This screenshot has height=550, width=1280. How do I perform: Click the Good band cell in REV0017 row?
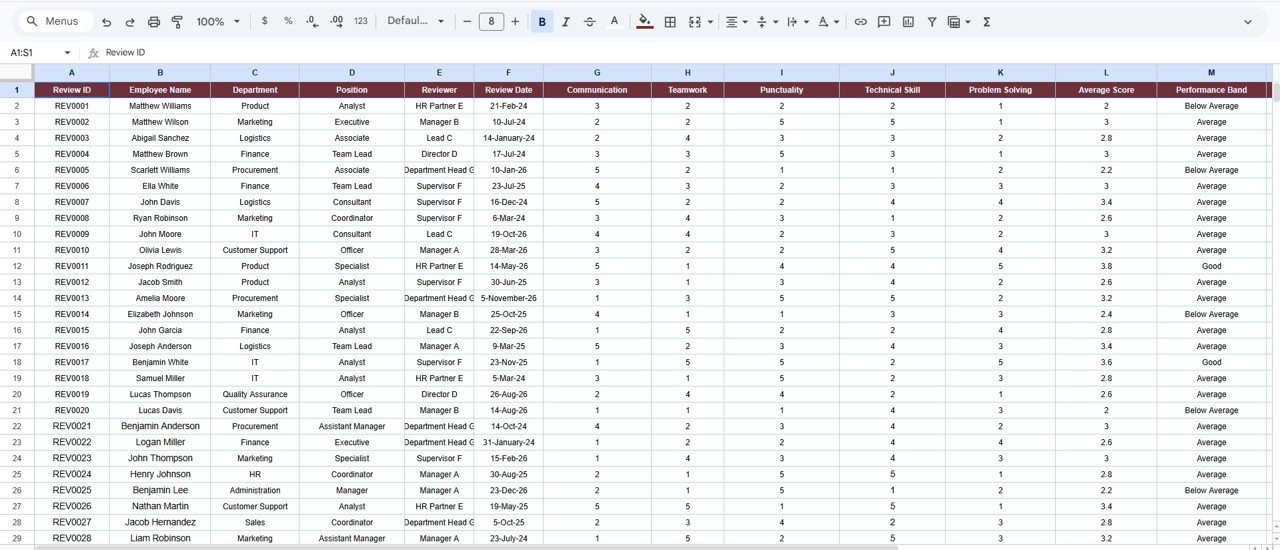point(1211,362)
